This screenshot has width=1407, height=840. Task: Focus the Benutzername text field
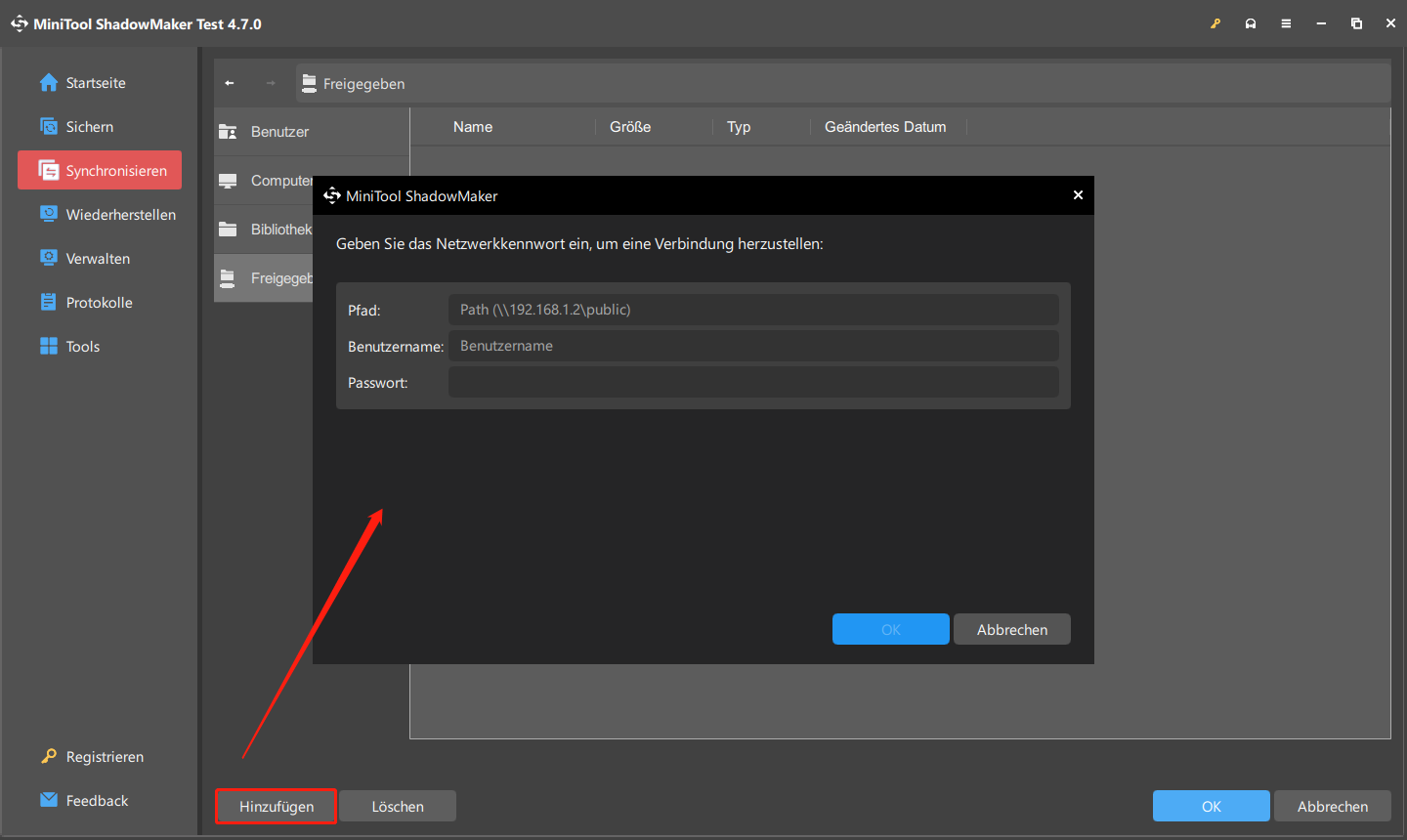pyautogui.click(x=752, y=346)
